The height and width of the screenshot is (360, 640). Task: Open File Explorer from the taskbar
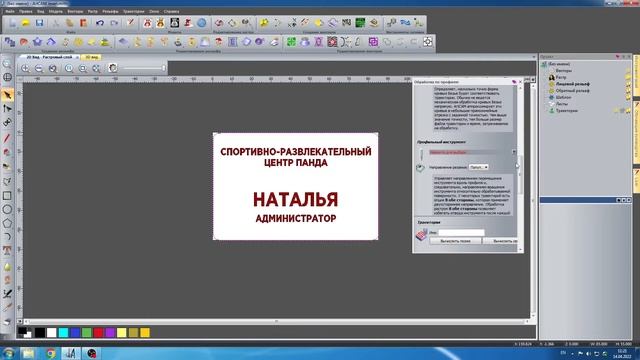28,353
